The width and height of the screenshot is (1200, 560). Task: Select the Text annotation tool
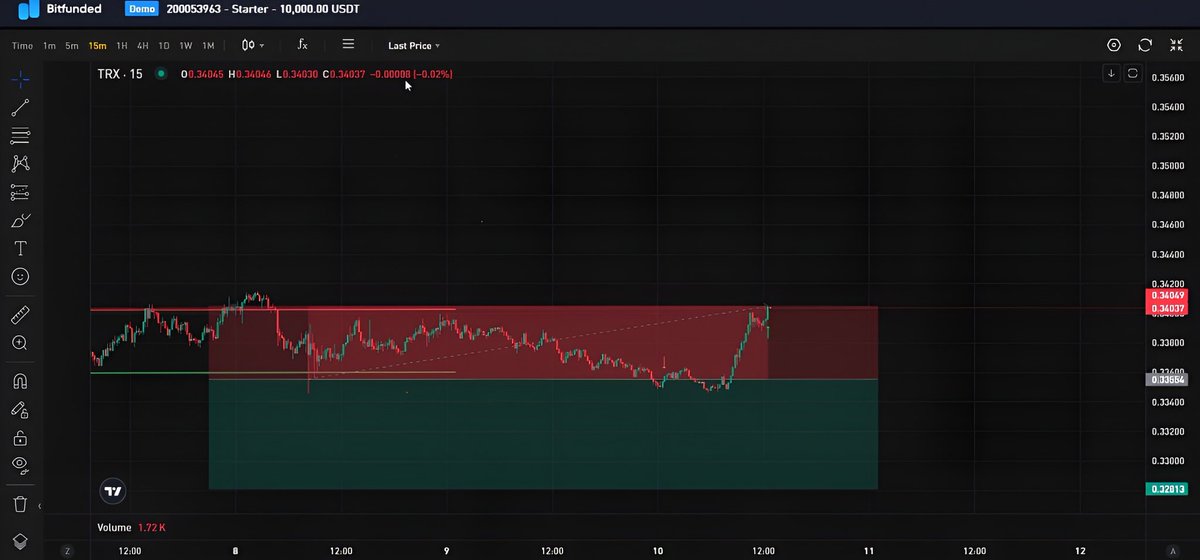[x=20, y=248]
